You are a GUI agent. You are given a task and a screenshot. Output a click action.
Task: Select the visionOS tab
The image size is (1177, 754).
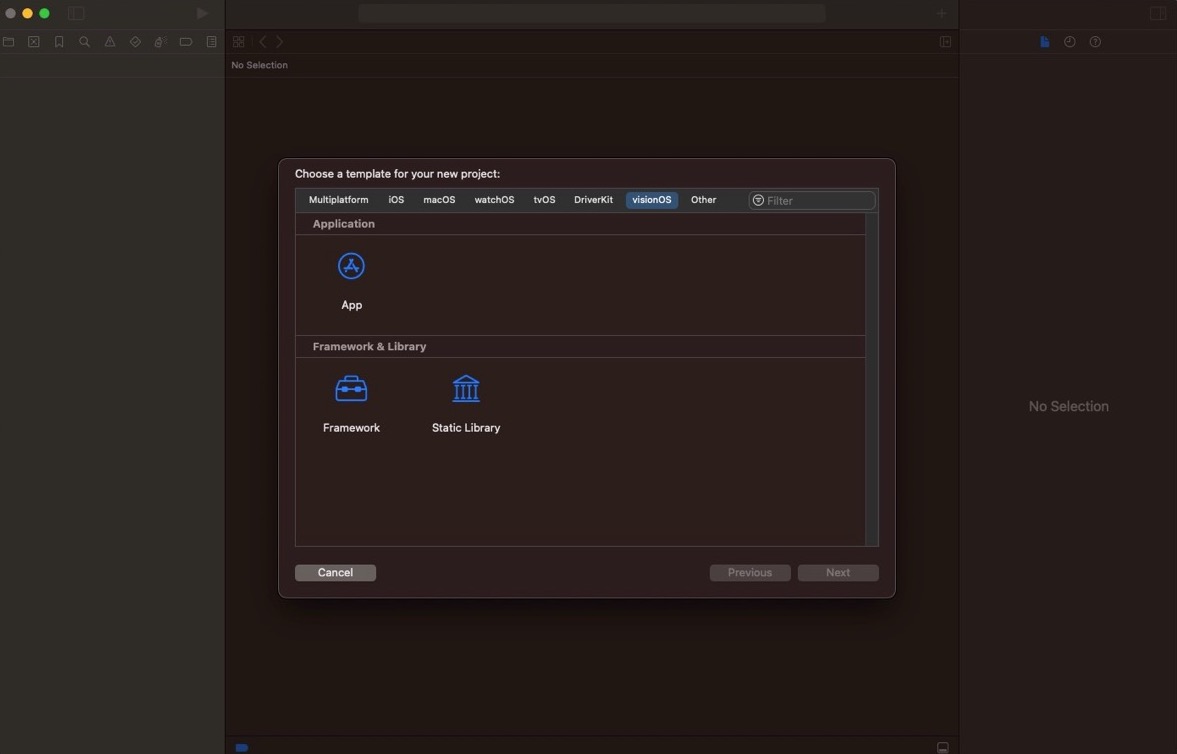coord(652,200)
